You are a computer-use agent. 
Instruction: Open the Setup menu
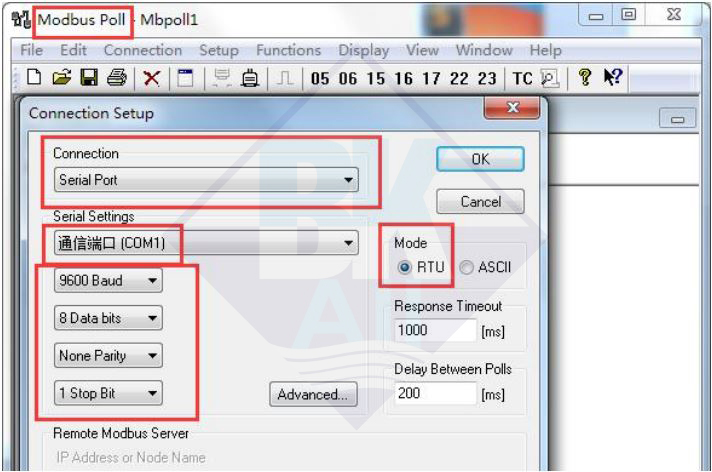[x=219, y=50]
